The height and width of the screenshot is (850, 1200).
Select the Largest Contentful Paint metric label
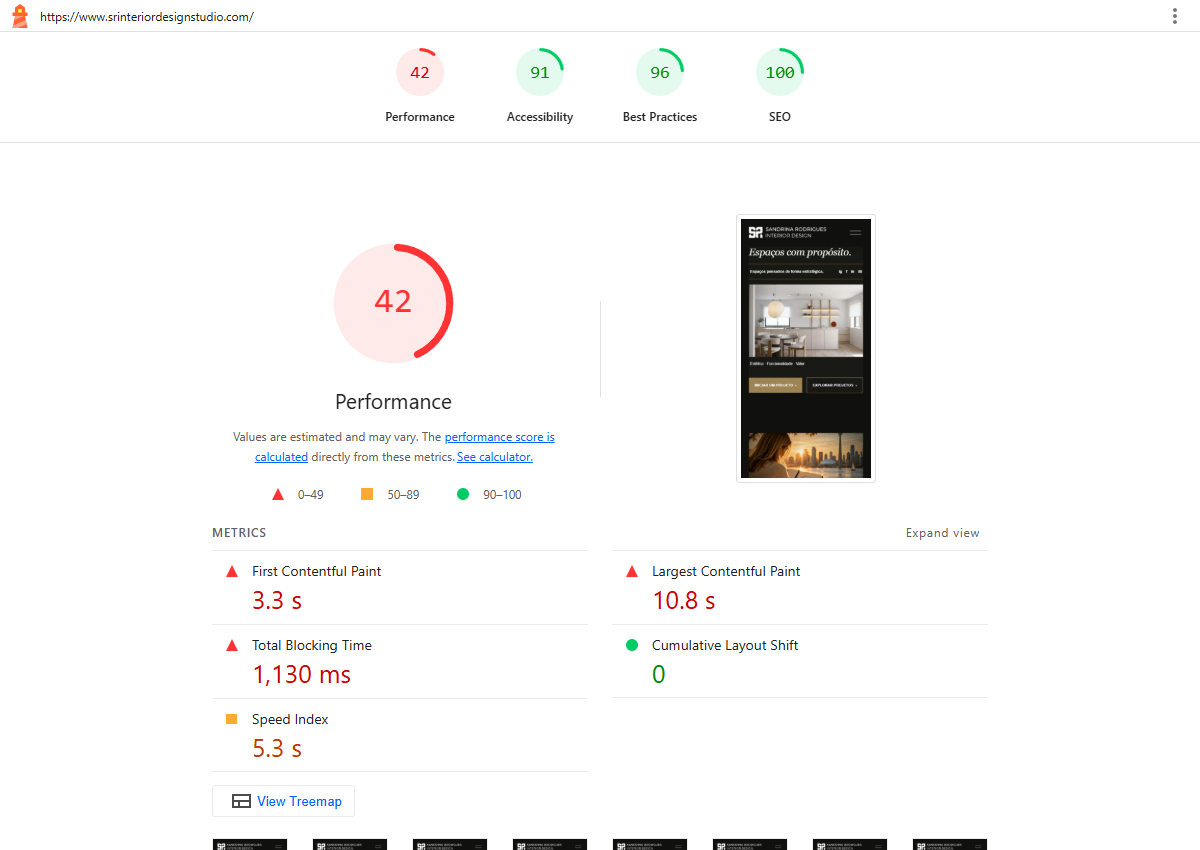(x=726, y=571)
